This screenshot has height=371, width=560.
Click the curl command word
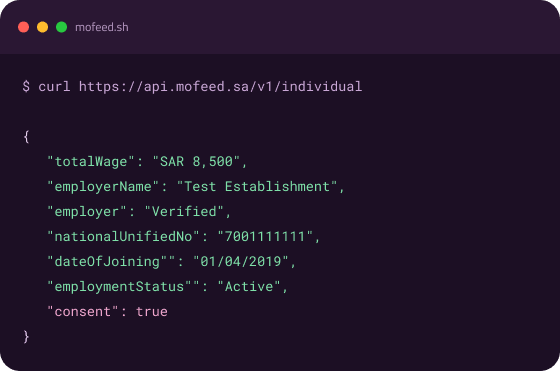(x=54, y=86)
